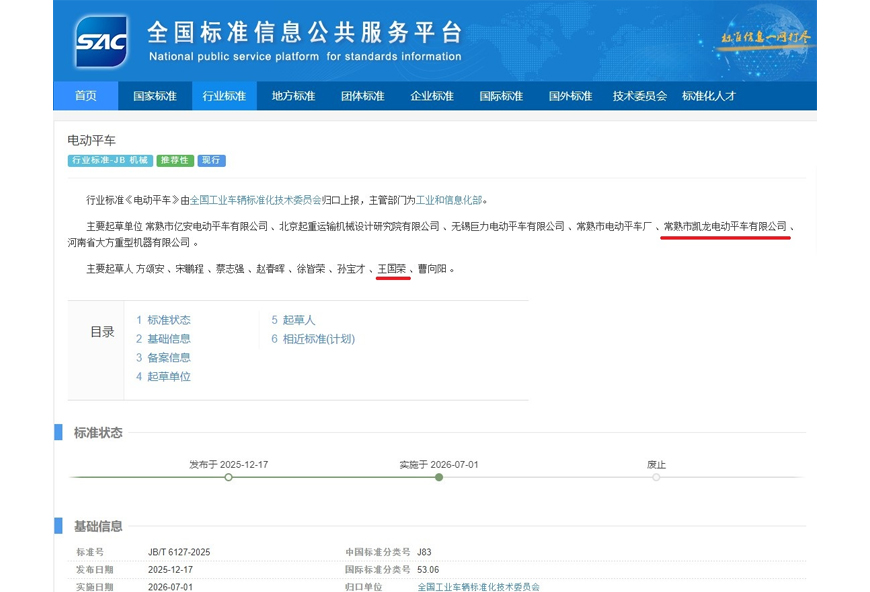Open the 首页 tab

point(85,95)
